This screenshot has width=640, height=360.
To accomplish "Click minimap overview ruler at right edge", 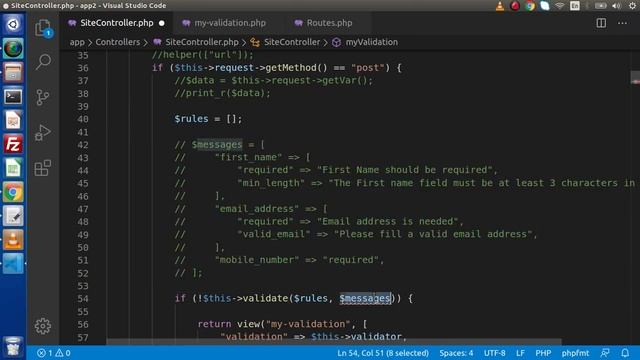I will (x=635, y=78).
